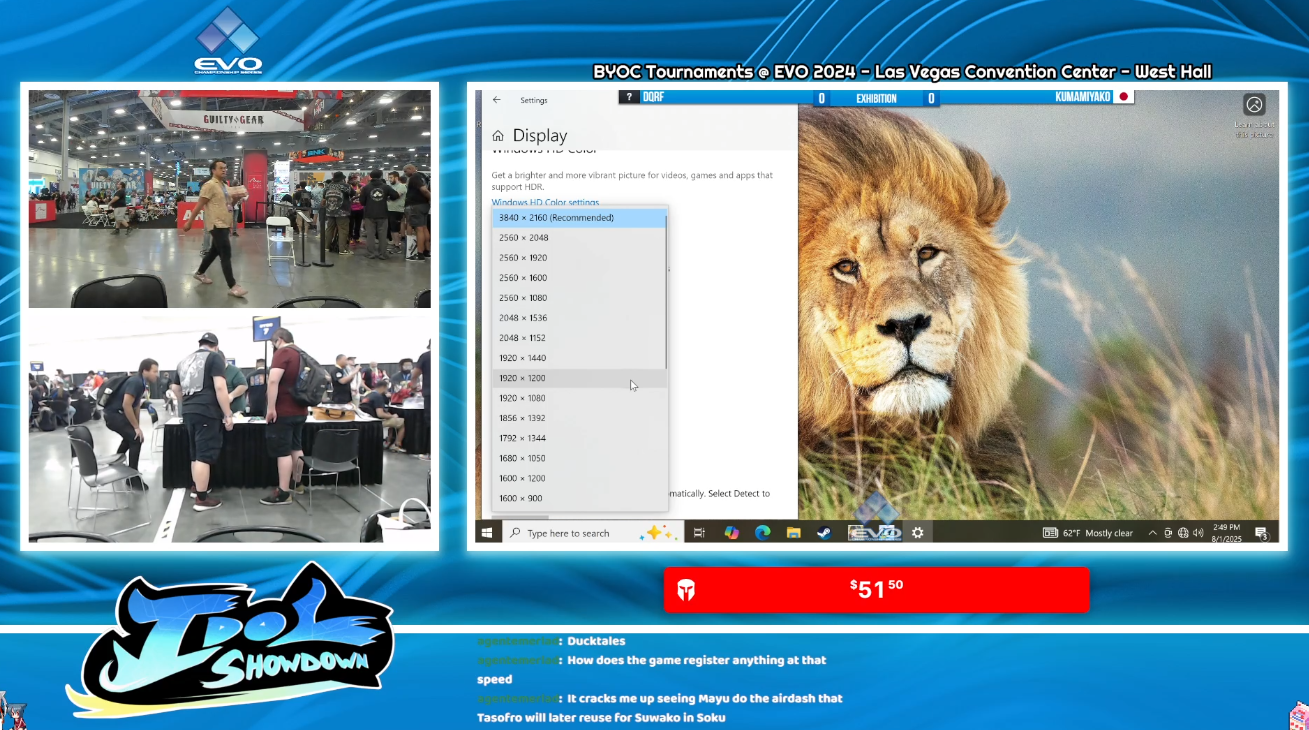This screenshot has height=730, width=1309.
Task: Choose the 1600 × 1200 resolution
Action: point(579,478)
